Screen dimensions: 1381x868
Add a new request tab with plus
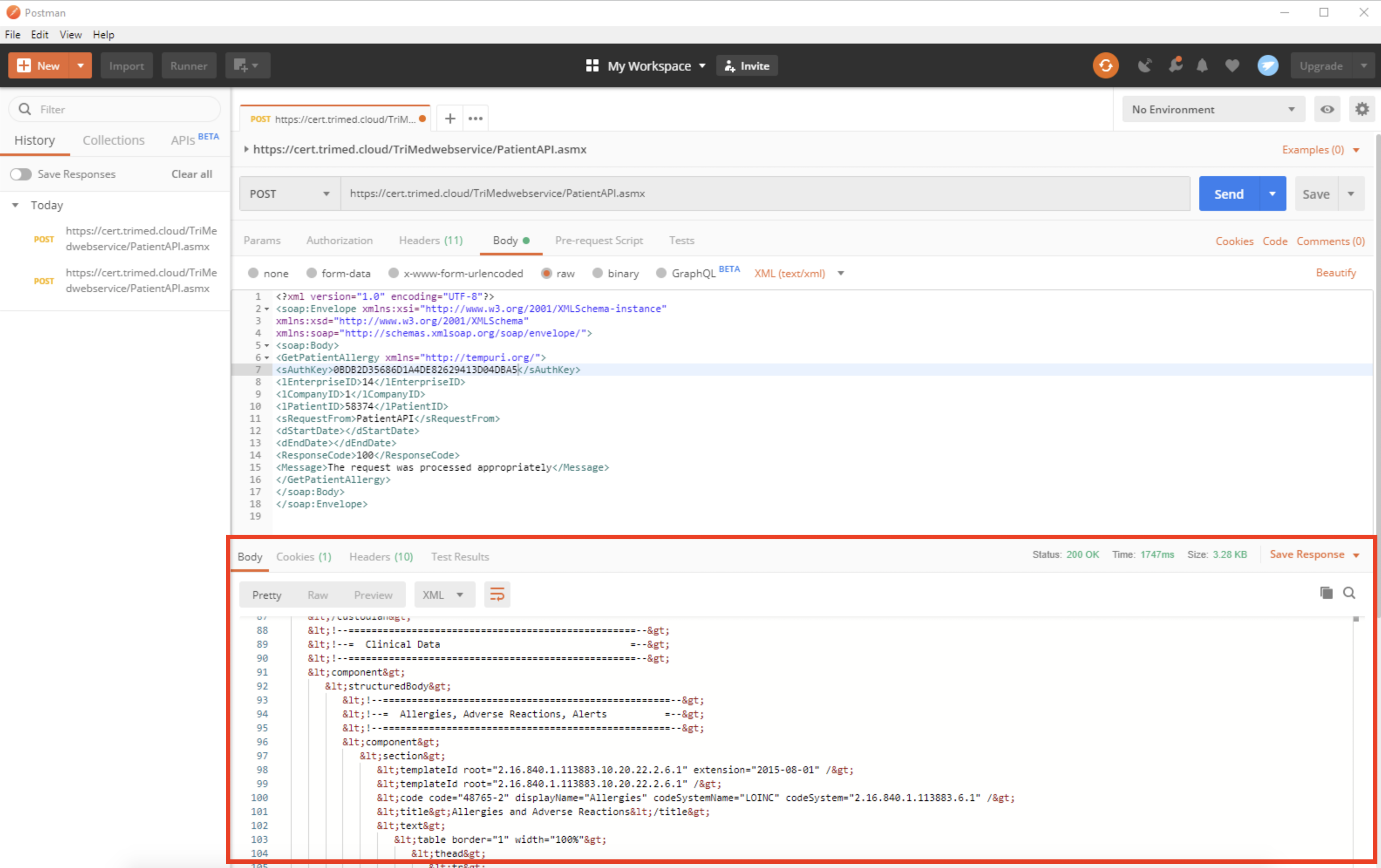(x=450, y=119)
